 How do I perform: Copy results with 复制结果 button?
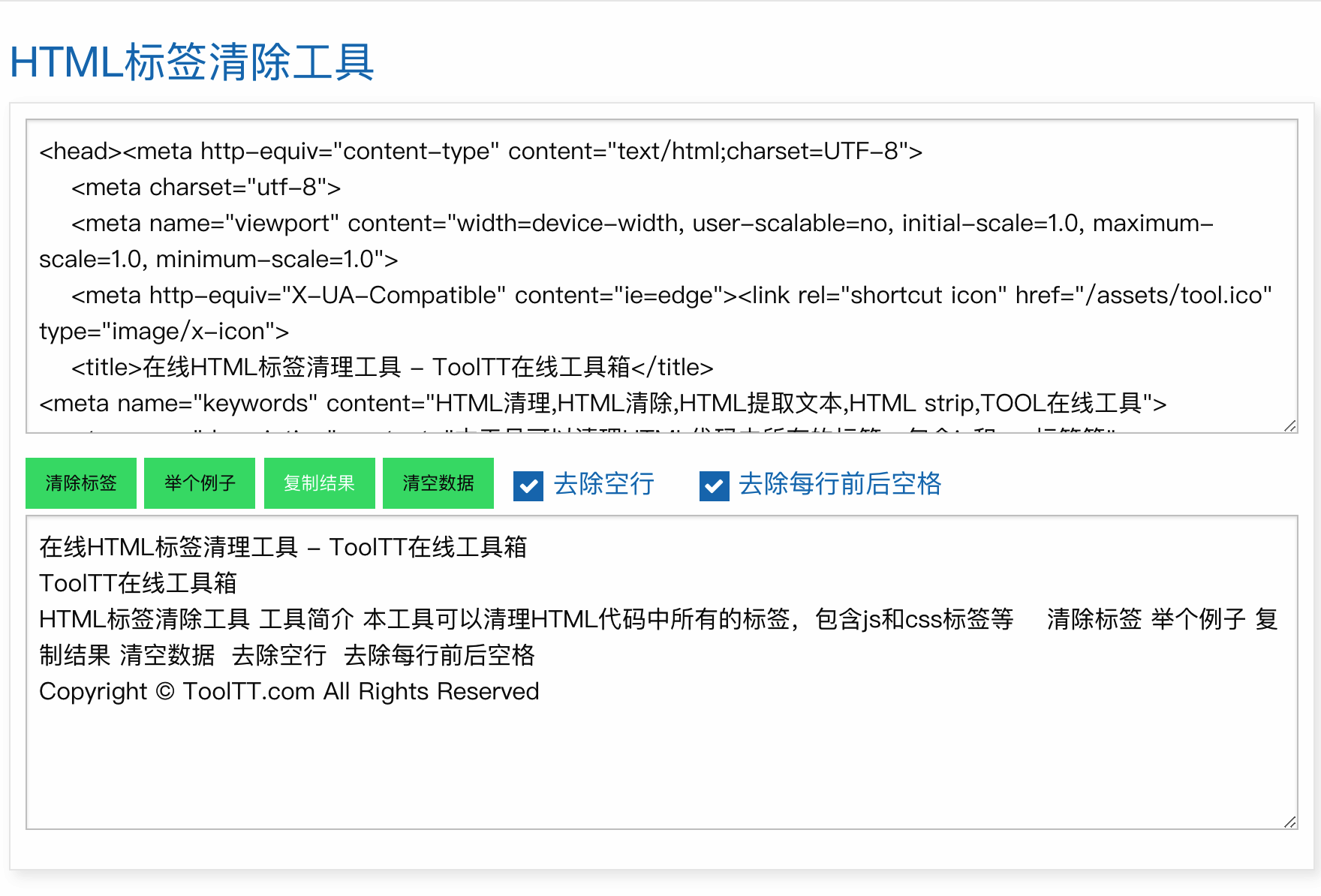click(x=319, y=483)
